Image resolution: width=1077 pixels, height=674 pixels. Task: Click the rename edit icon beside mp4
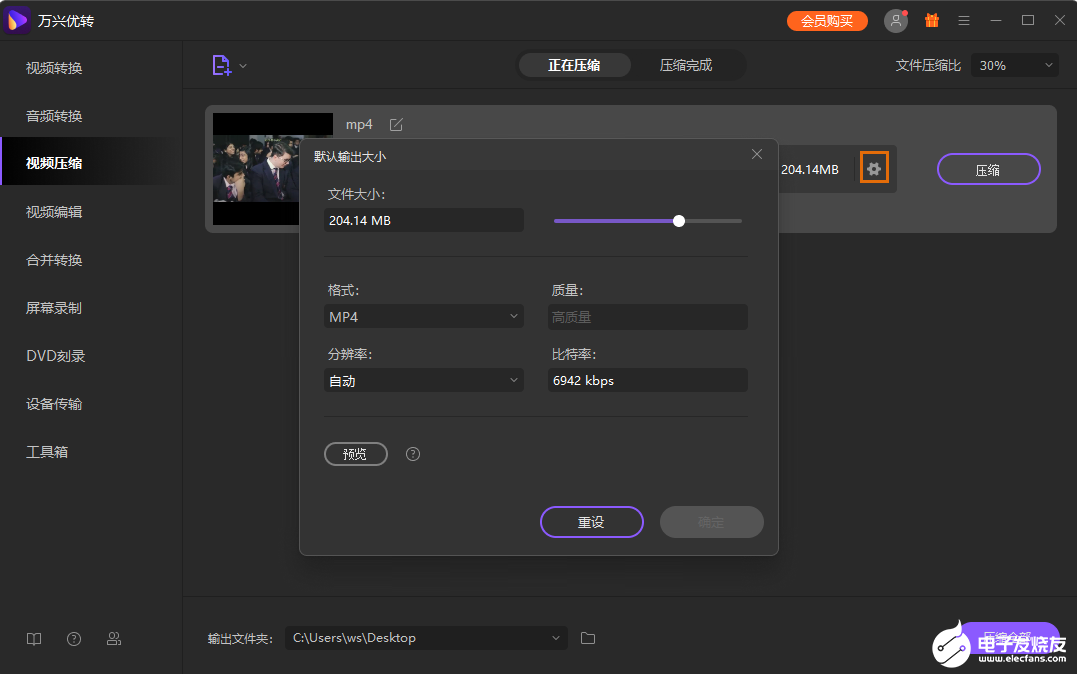(396, 124)
